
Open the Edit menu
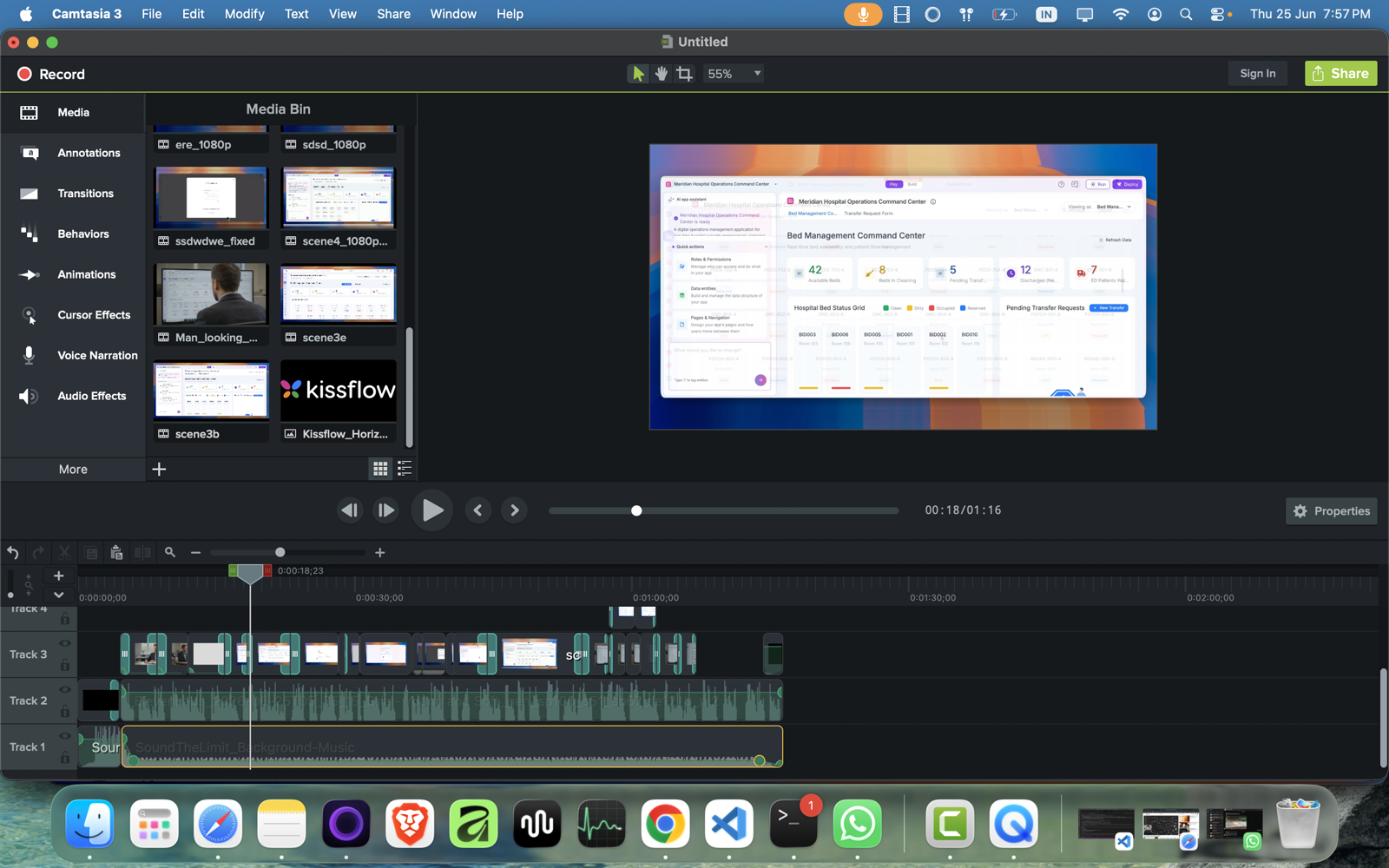(x=193, y=14)
